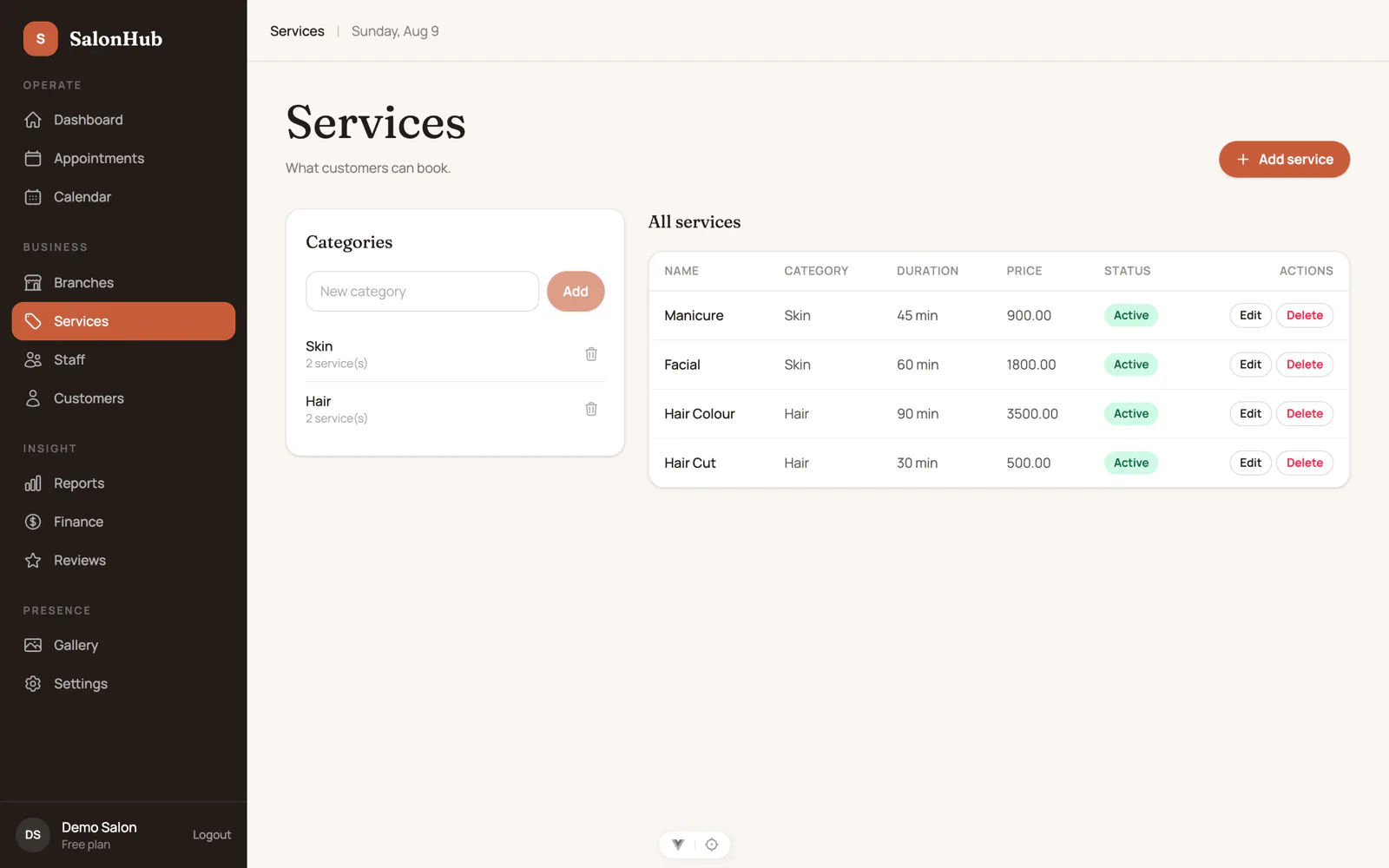Click the V icon in bottom toolbar

click(678, 845)
